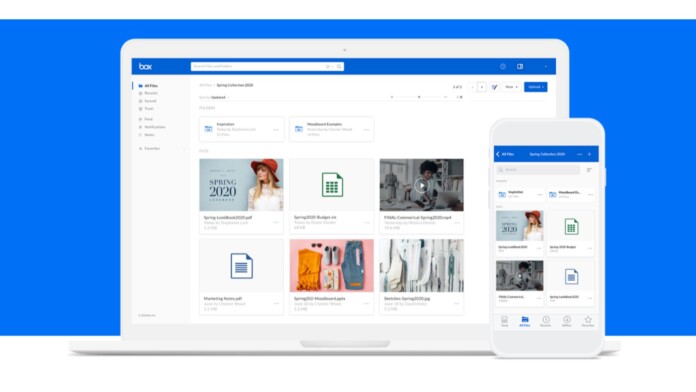
Task: Play the FINAL-Commercial-Spring2020.mp4 video thumbnail
Action: pos(422,185)
